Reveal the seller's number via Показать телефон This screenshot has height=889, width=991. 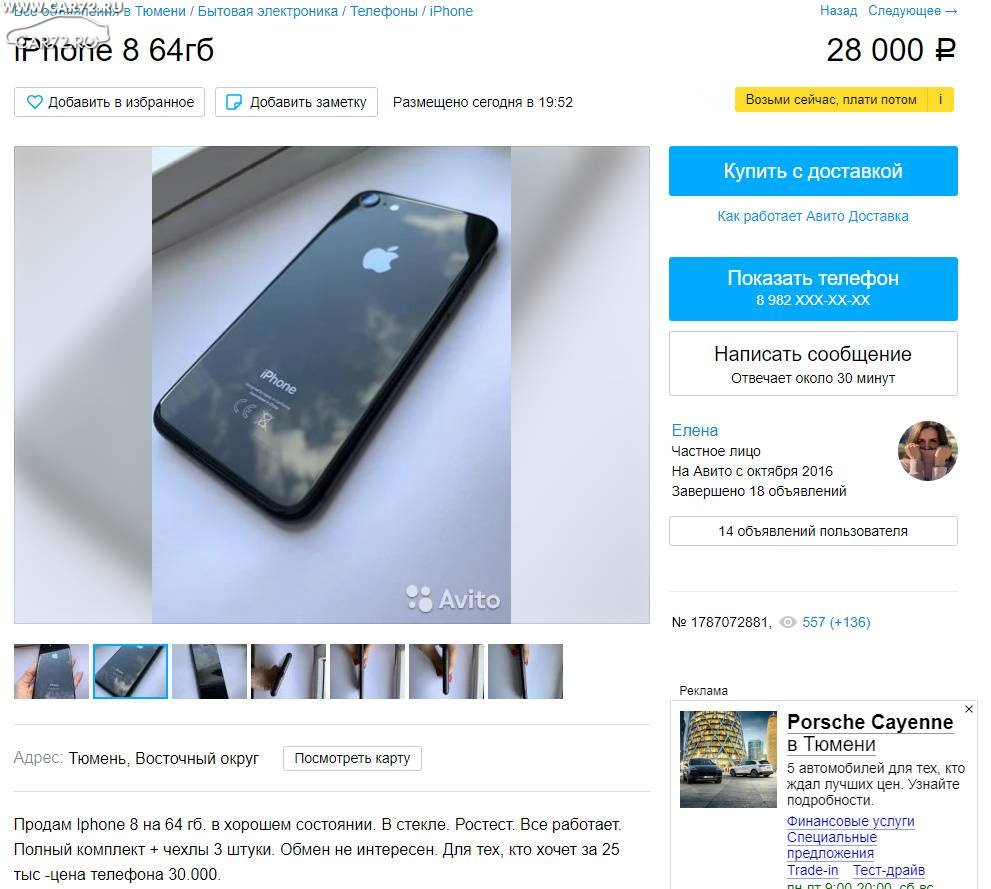(x=813, y=288)
